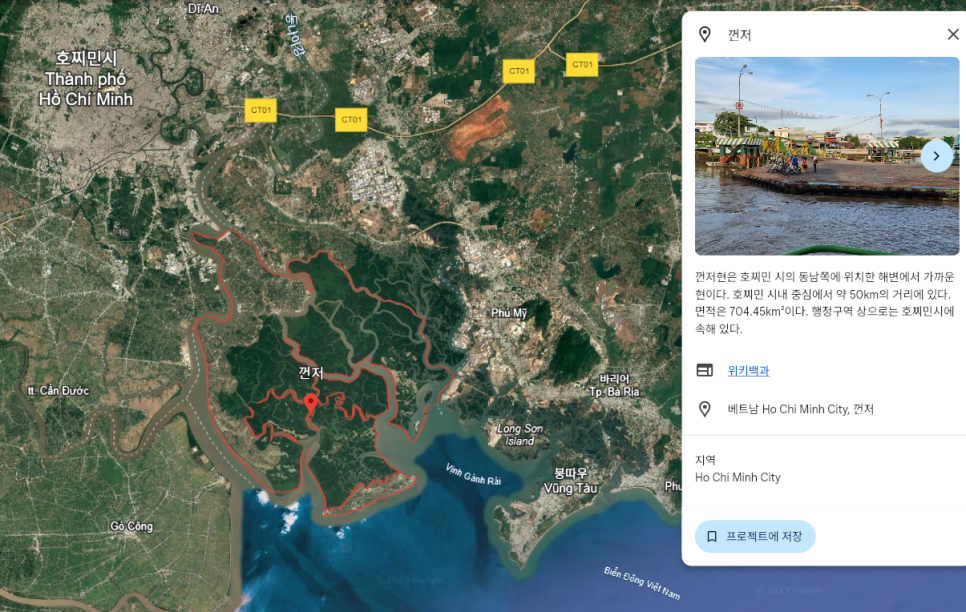Click the leftmost CT01 highway badge
This screenshot has height=612, width=966.
pyautogui.click(x=261, y=110)
